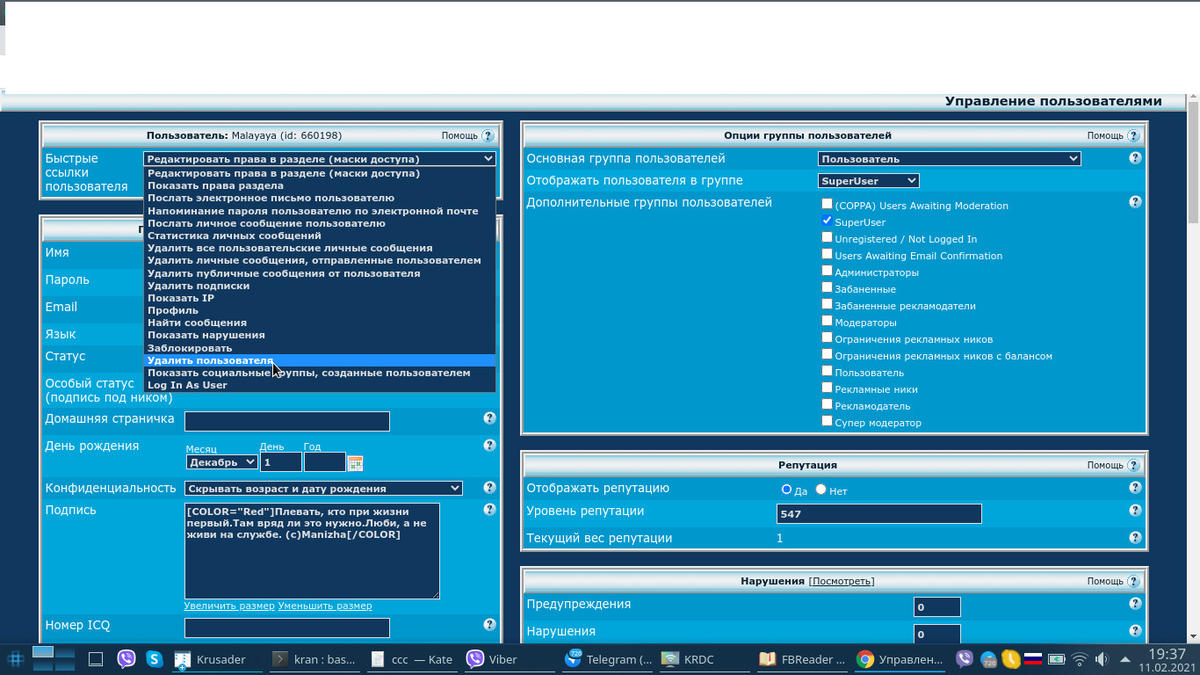This screenshot has height=675, width=1200.
Task: Open the Отображать пользователя в группе dropdown
Action: tap(868, 181)
